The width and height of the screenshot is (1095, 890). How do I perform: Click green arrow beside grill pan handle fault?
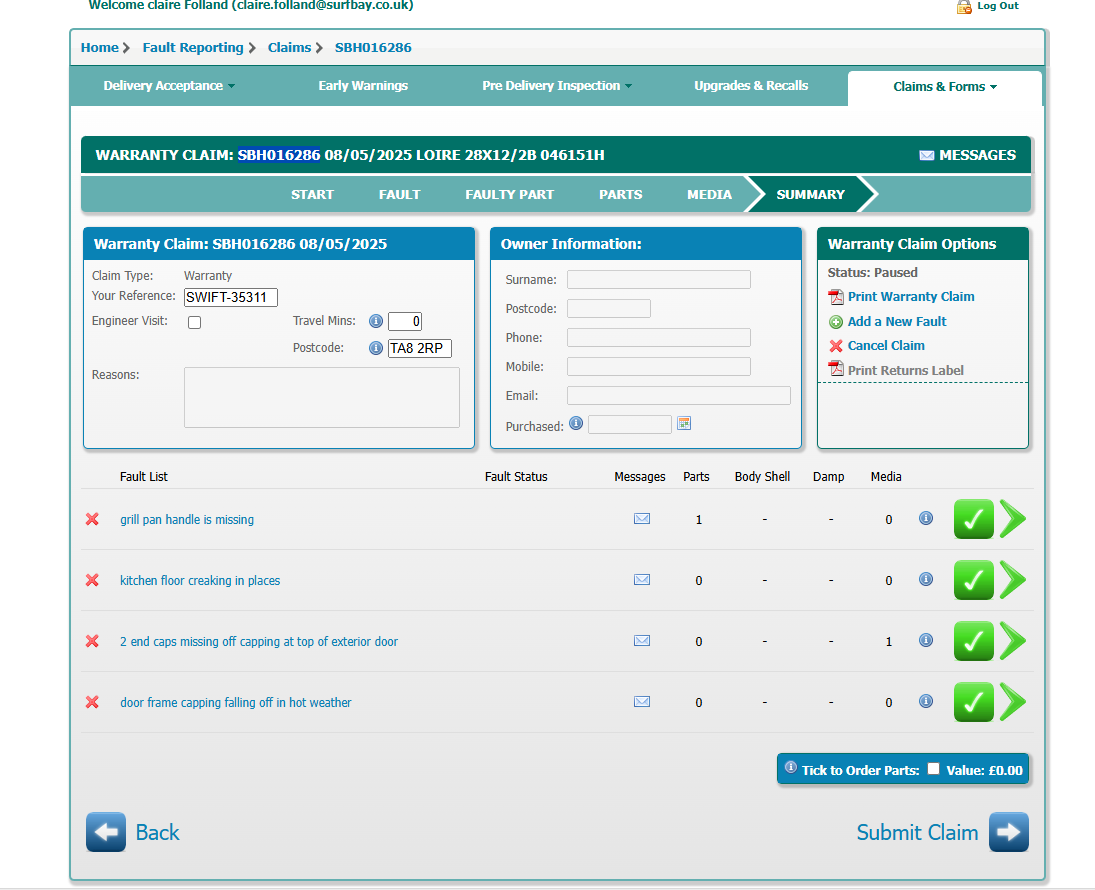point(1013,519)
